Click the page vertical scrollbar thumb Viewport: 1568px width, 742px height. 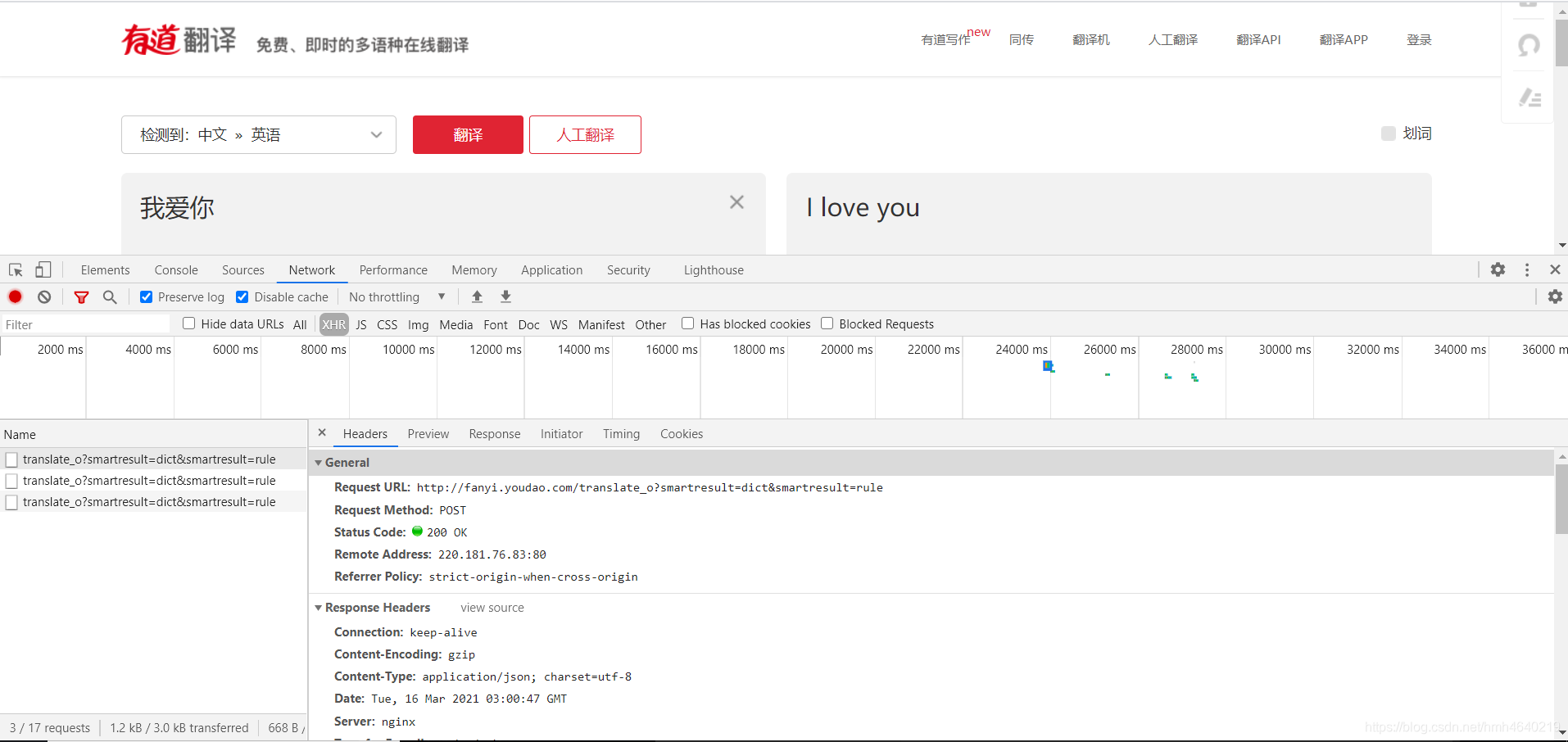(1561, 43)
